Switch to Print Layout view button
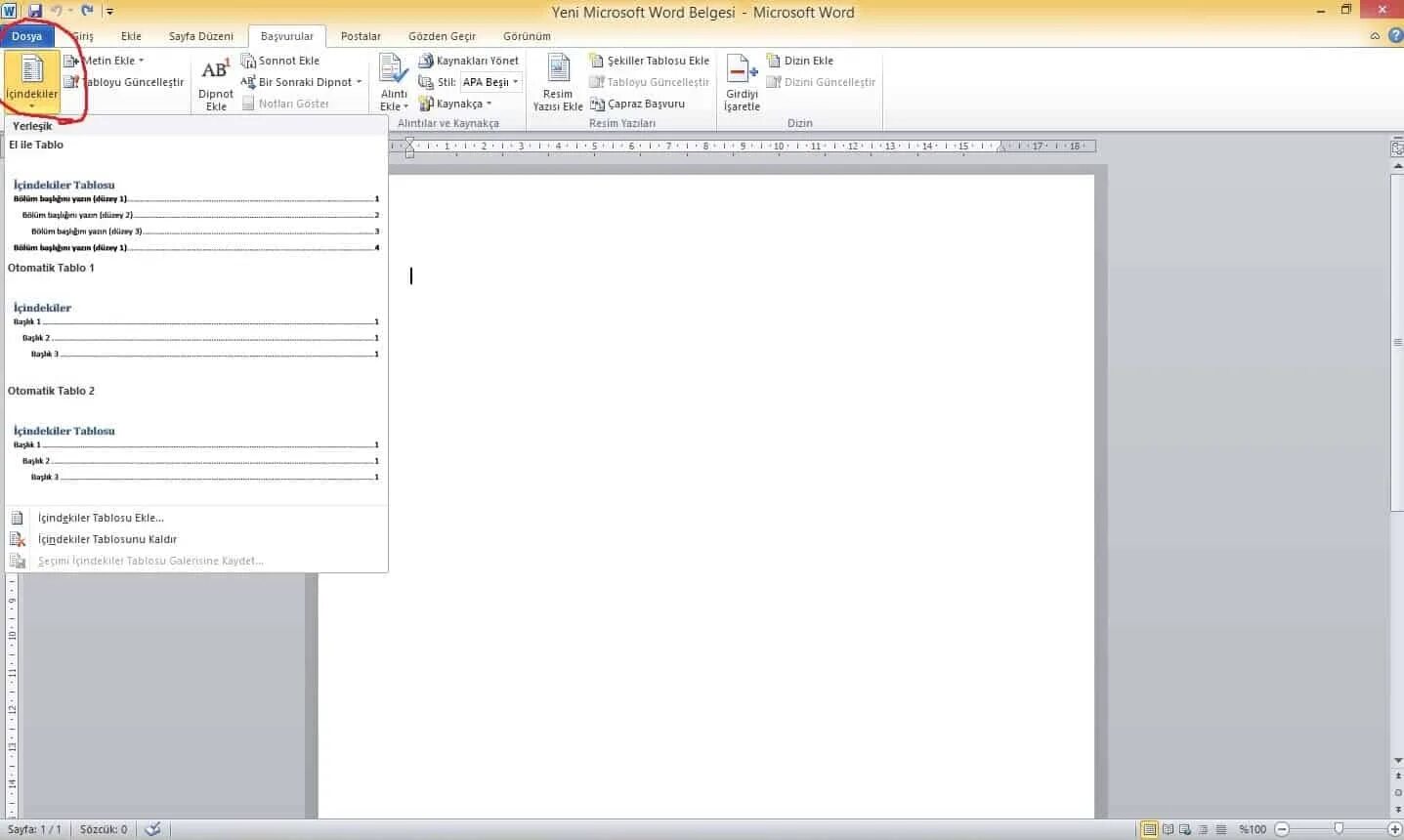 1150,829
